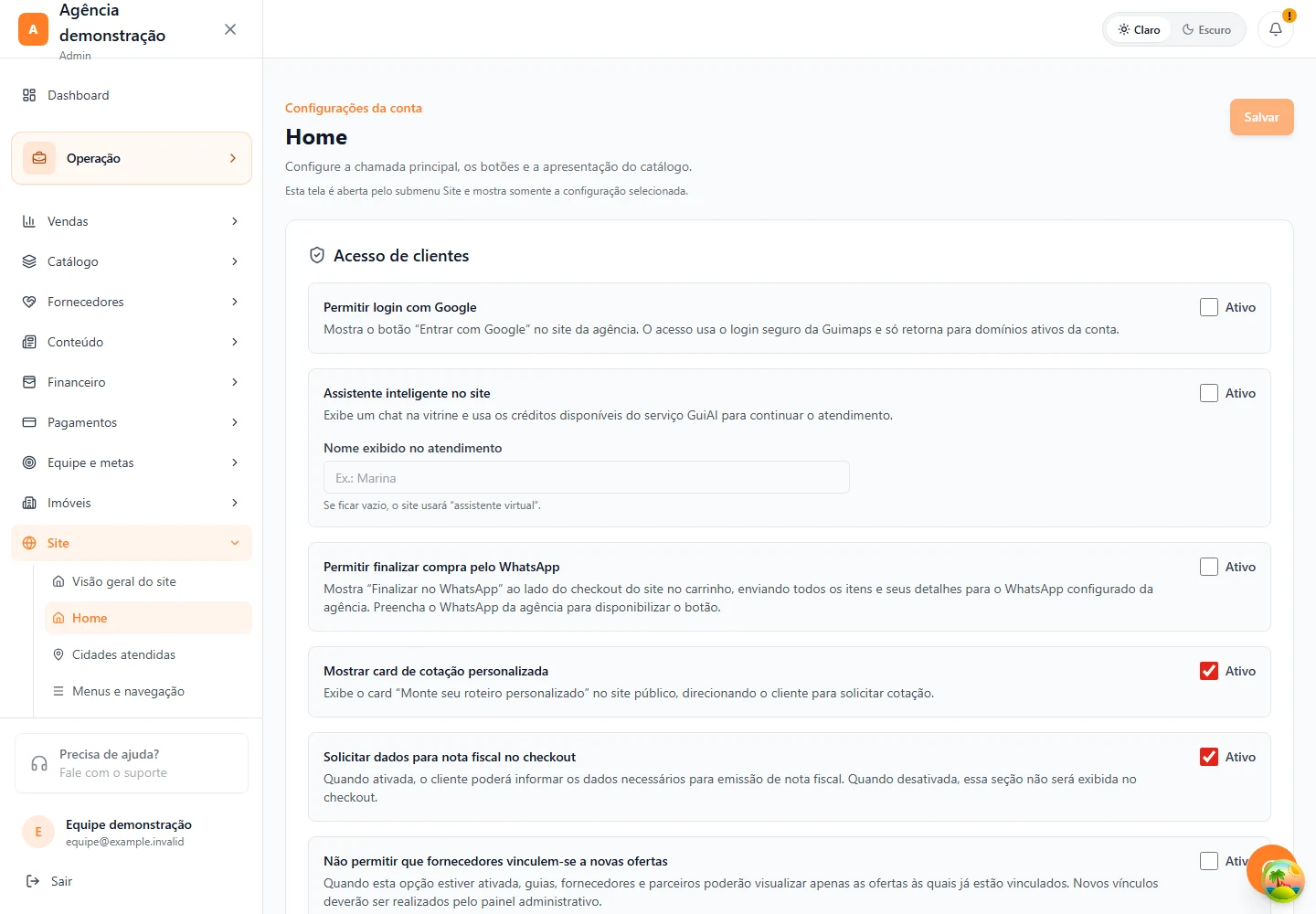Image resolution: width=1316 pixels, height=914 pixels.
Task: Click the Dashboard grid icon
Action: 29,95
